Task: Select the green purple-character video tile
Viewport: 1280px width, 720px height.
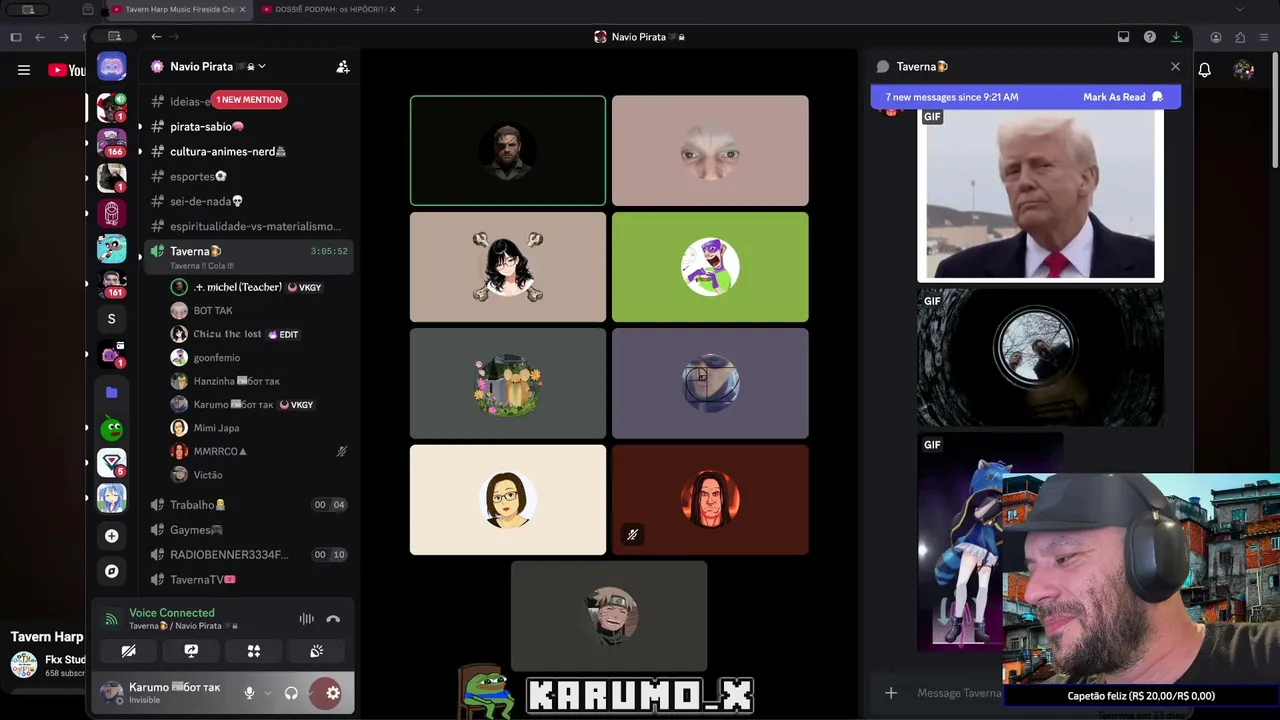Action: (x=710, y=267)
